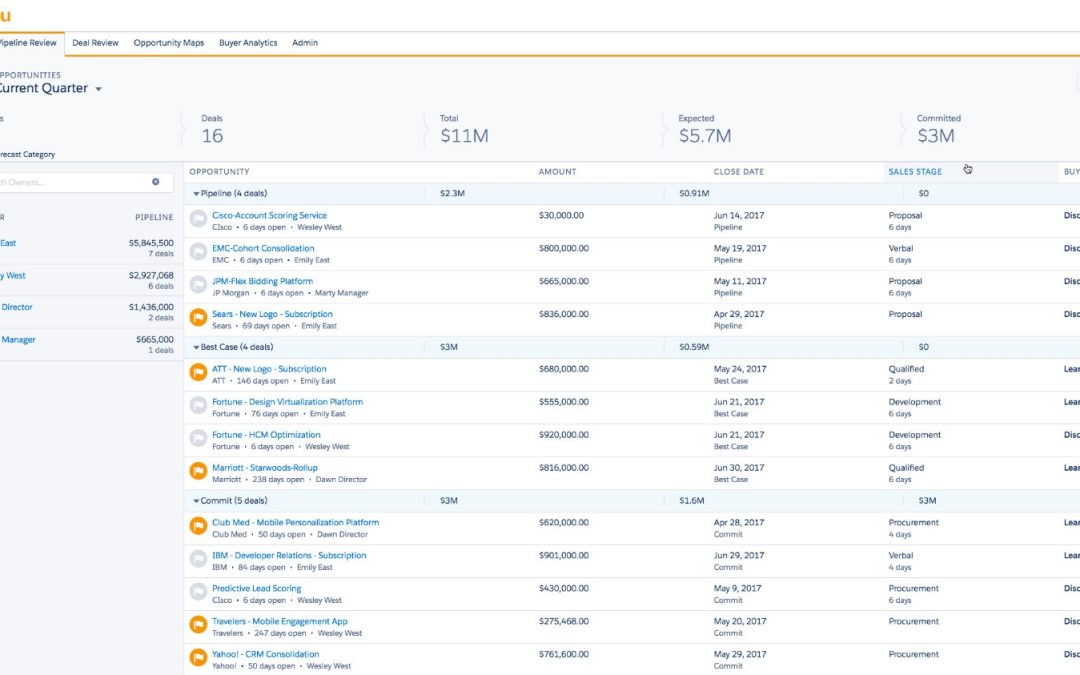This screenshot has width=1080, height=675.
Task: Collapse the Commit (5 deals) group
Action: tap(196, 501)
